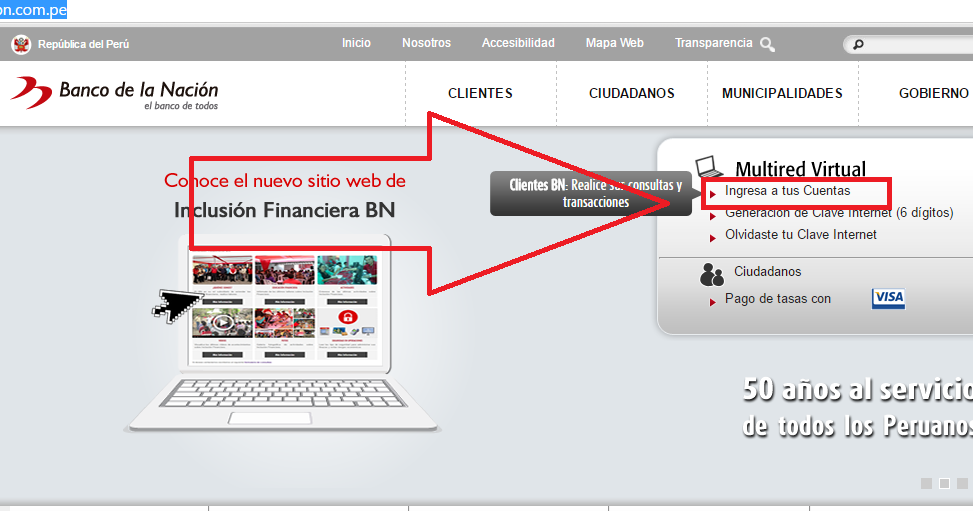Image resolution: width=973 pixels, height=511 pixels.
Task: Open the Transparencia menu item
Action: [714, 43]
